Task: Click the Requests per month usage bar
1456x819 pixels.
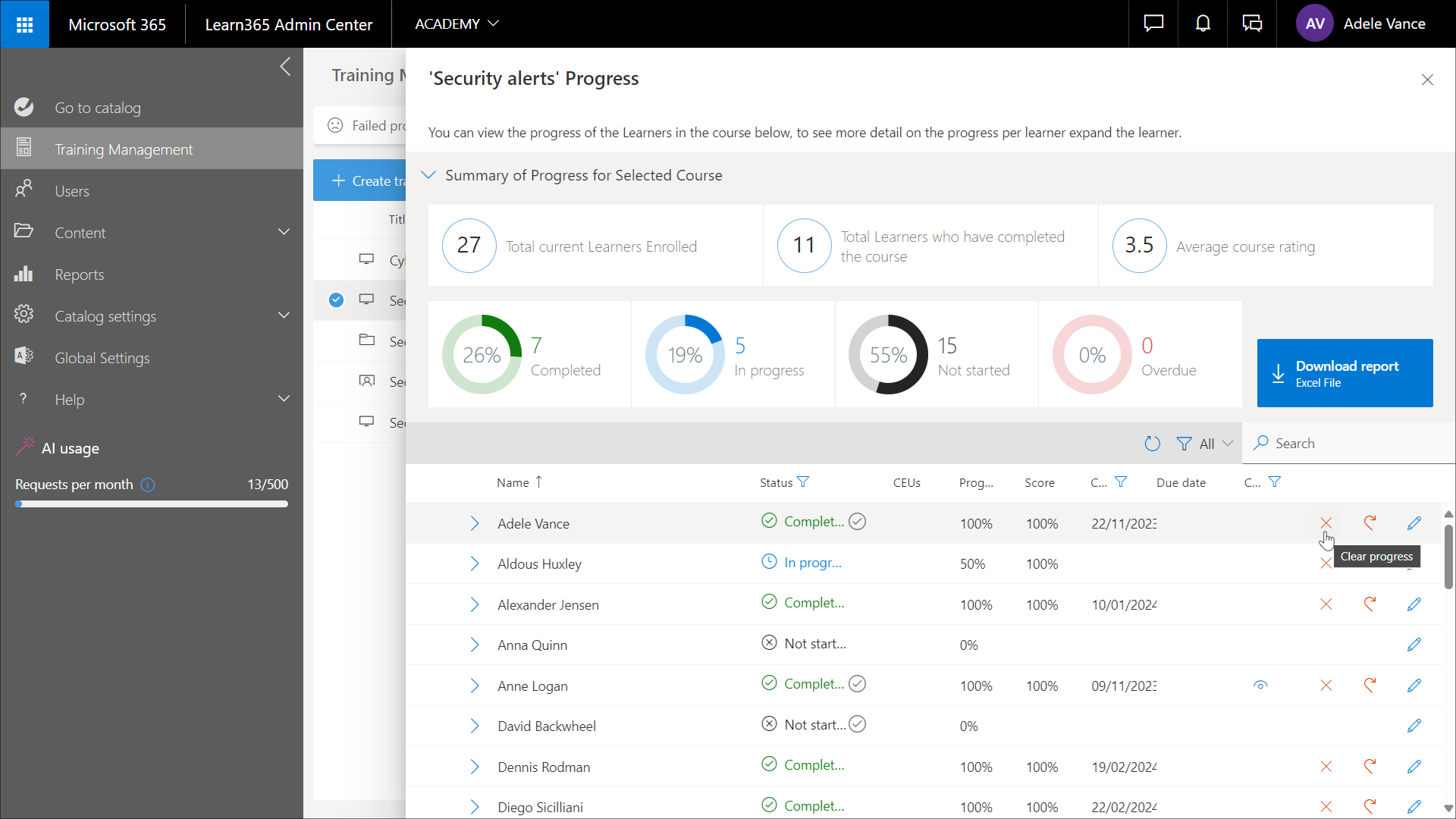Action: [152, 504]
